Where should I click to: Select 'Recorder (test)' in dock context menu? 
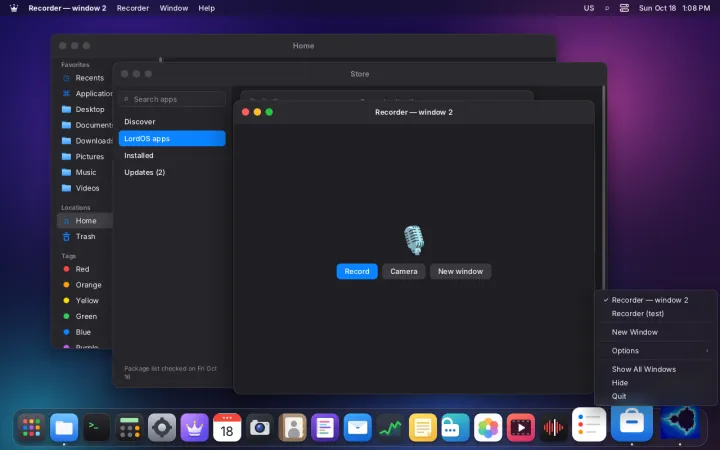pos(656,314)
